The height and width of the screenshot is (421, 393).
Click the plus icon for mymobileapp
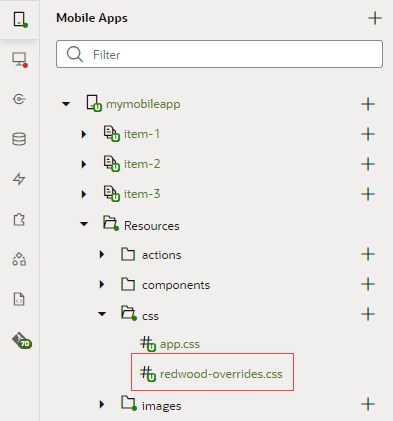pyautogui.click(x=368, y=104)
